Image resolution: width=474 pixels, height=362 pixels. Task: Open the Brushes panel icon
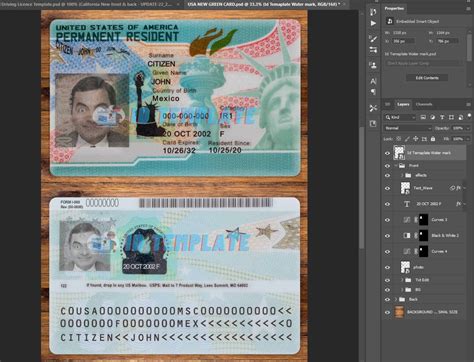pyautogui.click(x=373, y=39)
